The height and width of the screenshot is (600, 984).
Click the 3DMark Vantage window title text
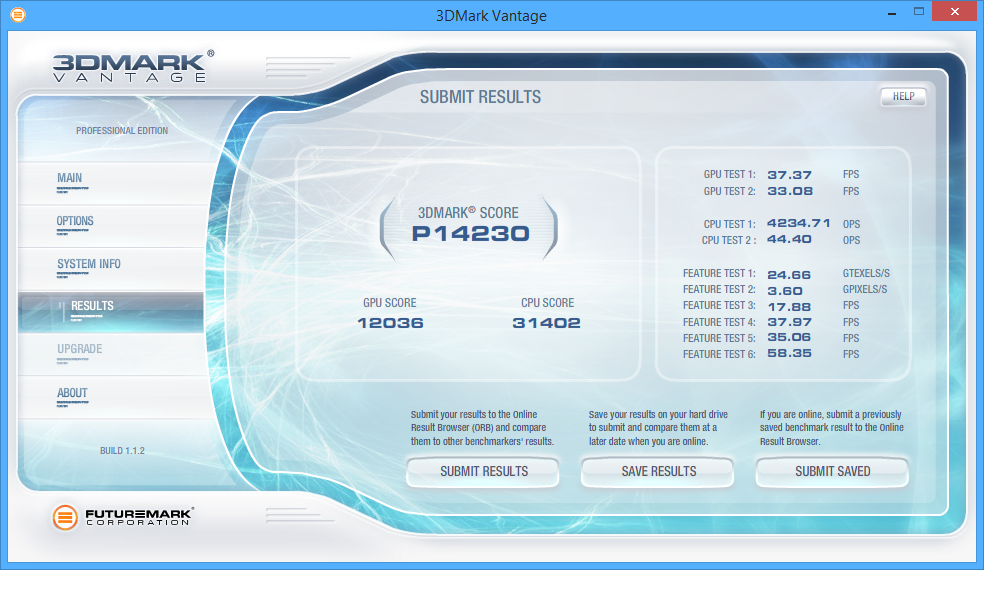click(491, 16)
